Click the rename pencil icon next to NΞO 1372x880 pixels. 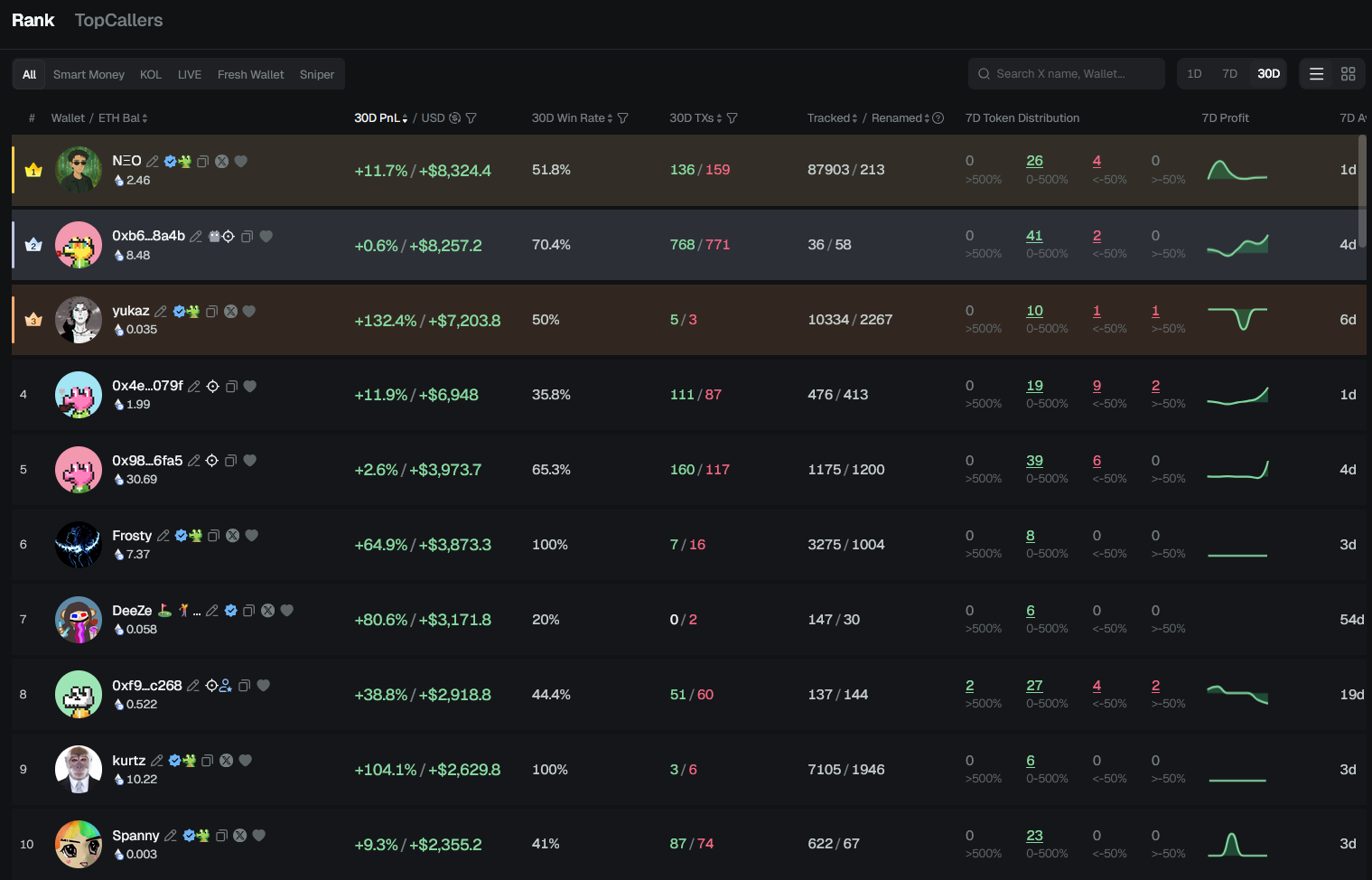[153, 162]
